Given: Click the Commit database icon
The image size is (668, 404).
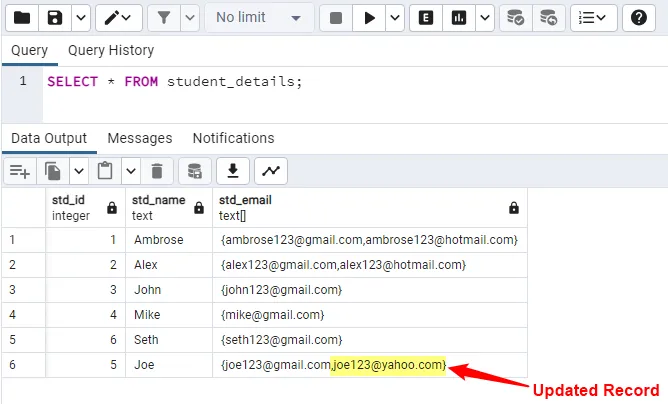Looking at the screenshot, I should click(515, 18).
